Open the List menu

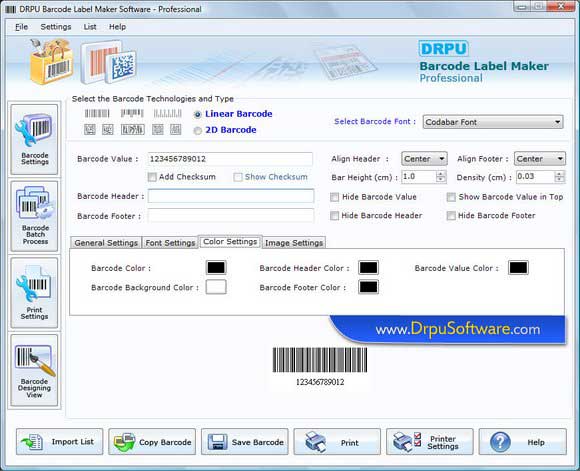coord(90,27)
